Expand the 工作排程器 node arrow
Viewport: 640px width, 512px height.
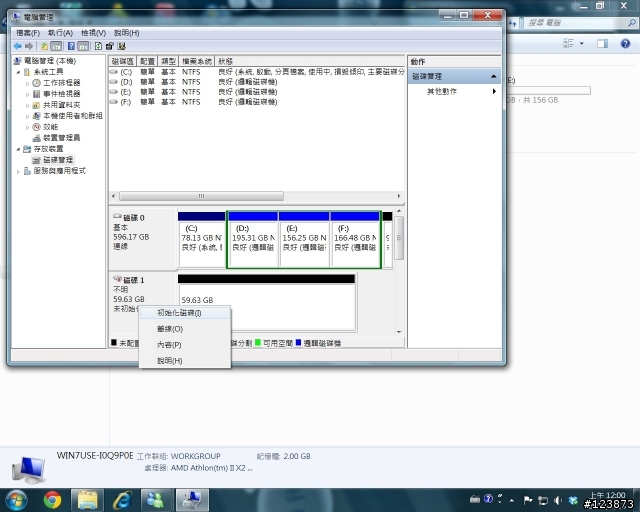27,83
